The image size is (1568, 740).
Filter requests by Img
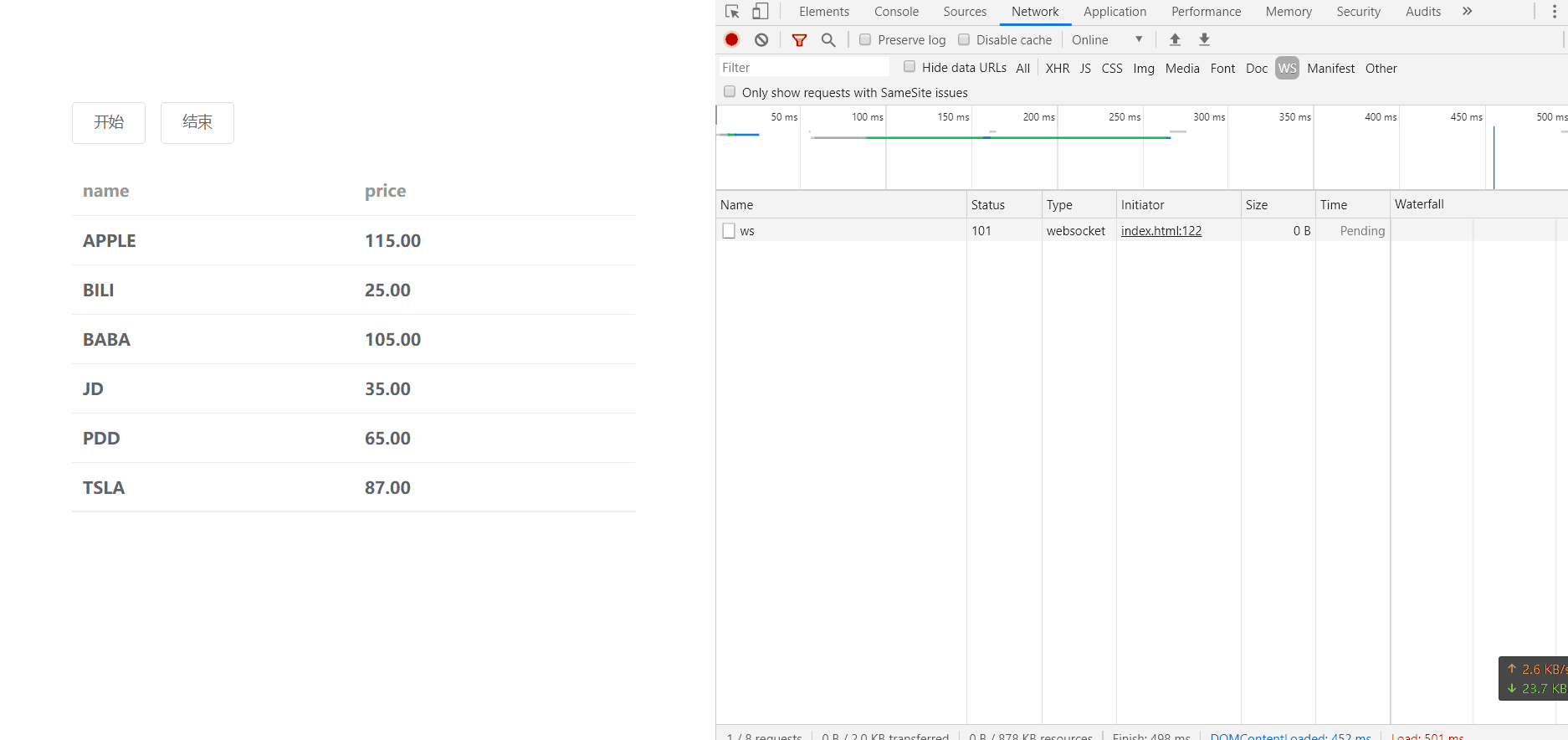pos(1144,69)
